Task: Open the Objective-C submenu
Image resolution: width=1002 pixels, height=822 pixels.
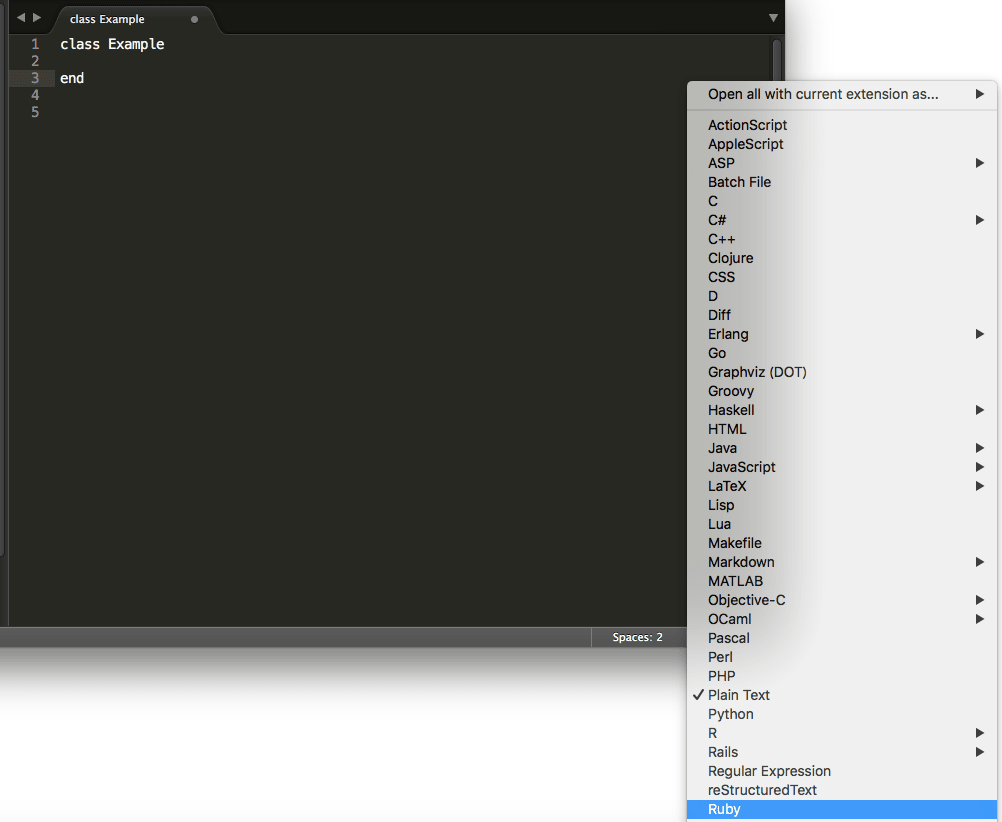Action: pyautogui.click(x=842, y=600)
